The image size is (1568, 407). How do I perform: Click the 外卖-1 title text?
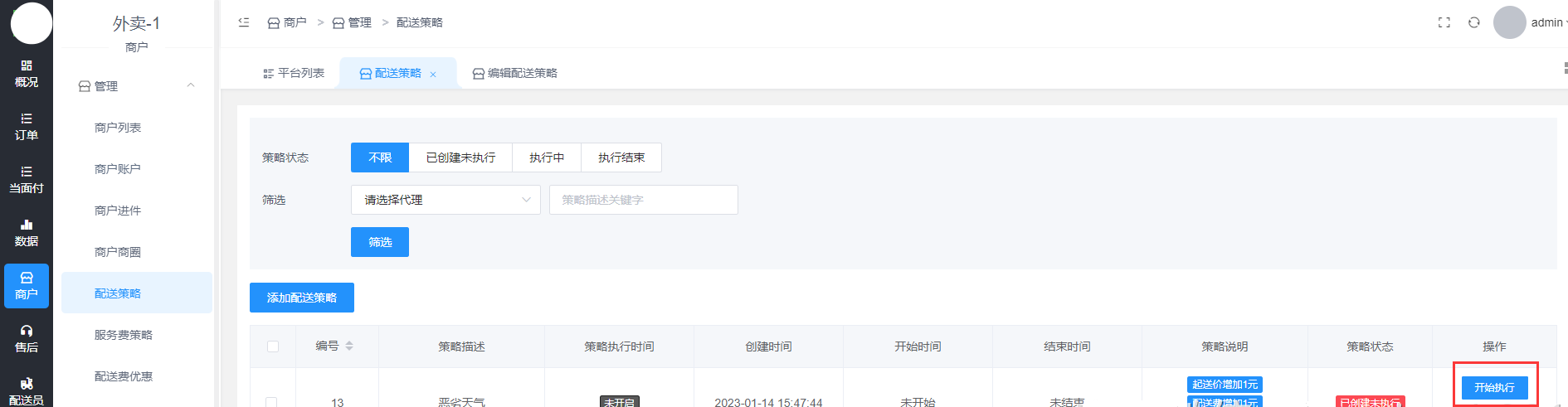tap(137, 23)
